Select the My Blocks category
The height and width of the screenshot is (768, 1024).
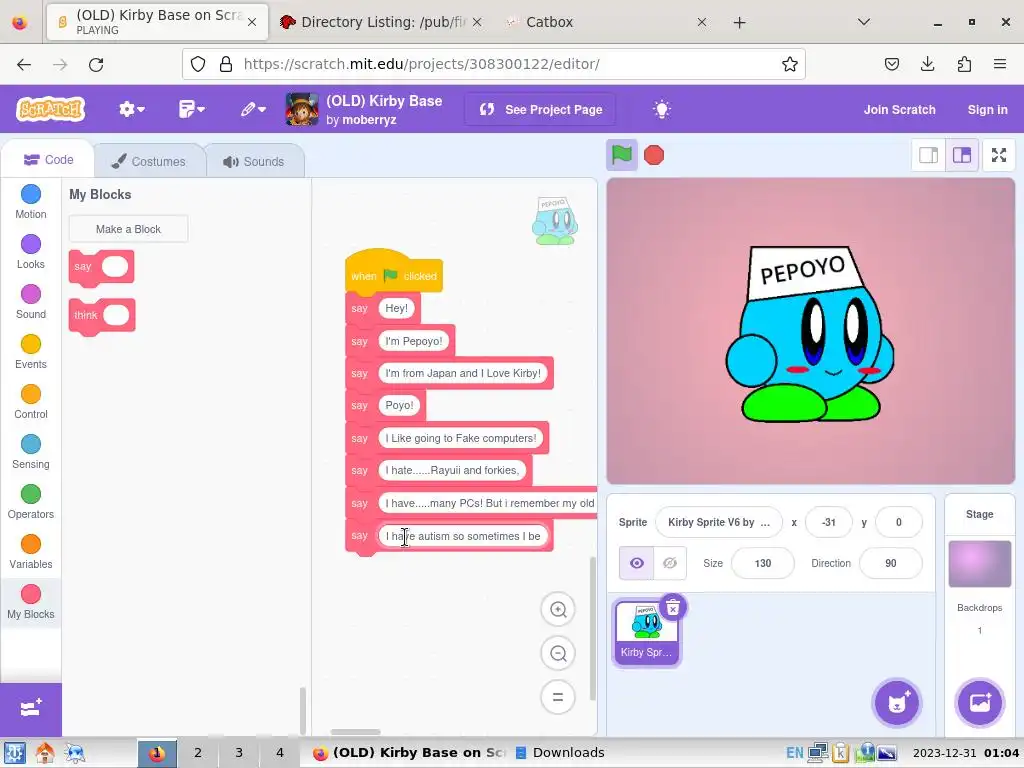coord(31,602)
